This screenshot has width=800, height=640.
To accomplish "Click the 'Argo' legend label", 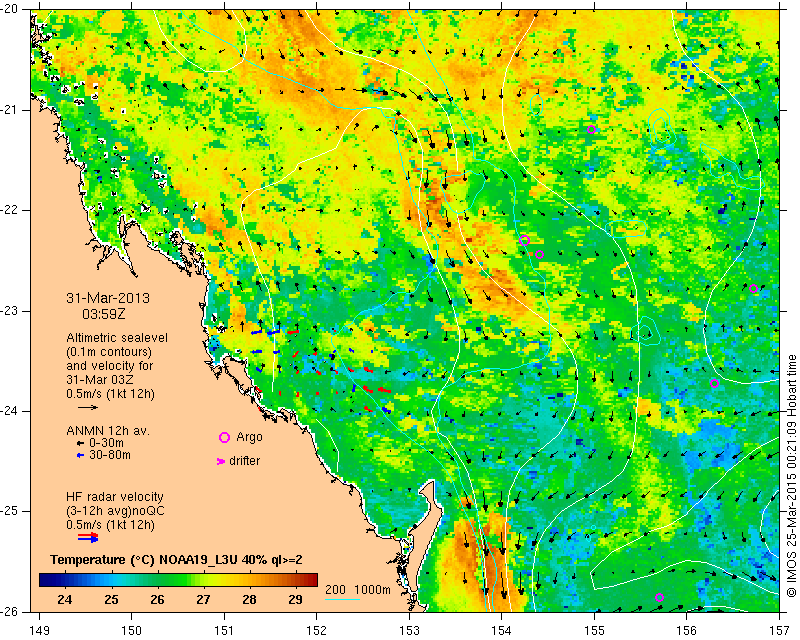I will (x=249, y=437).
